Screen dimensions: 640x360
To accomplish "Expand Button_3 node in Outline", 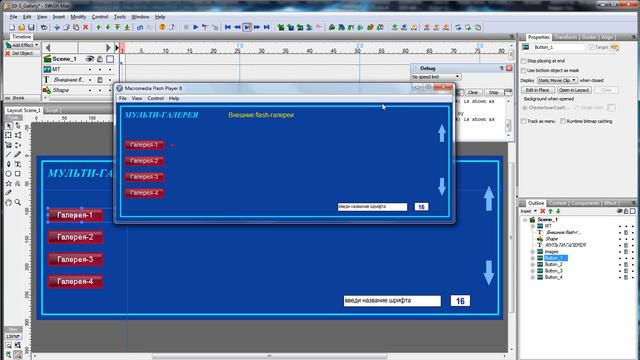I will point(532,271).
